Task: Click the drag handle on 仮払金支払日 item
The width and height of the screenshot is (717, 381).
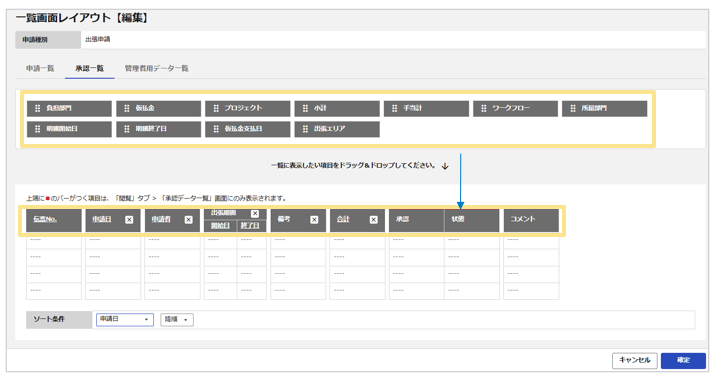Action: click(x=216, y=129)
